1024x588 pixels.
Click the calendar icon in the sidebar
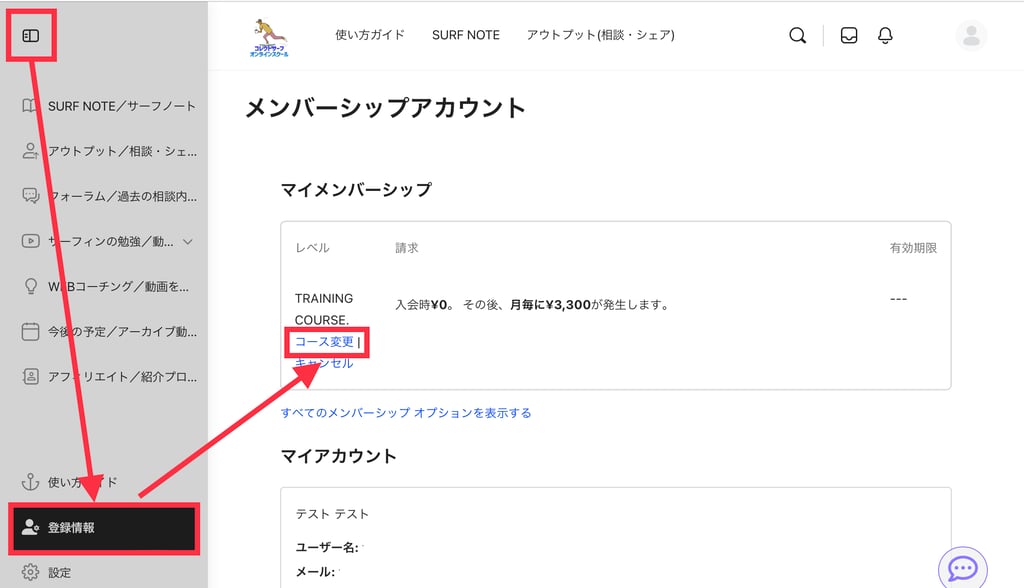30,331
